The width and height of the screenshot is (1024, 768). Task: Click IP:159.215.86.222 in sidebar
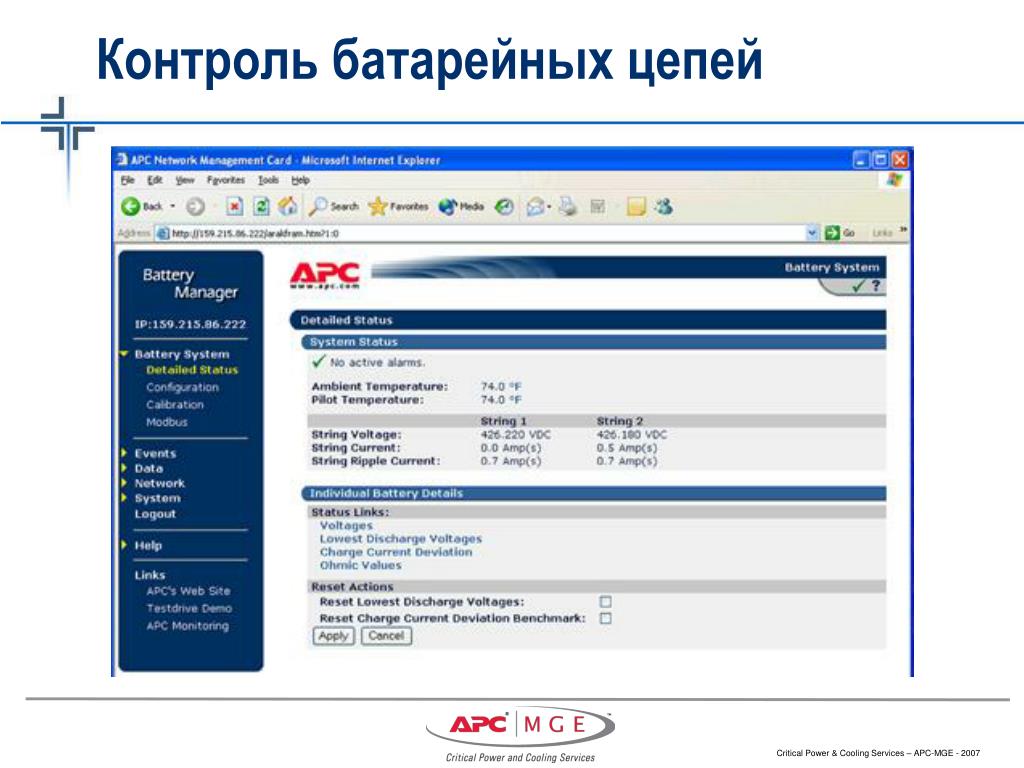pyautogui.click(x=190, y=324)
